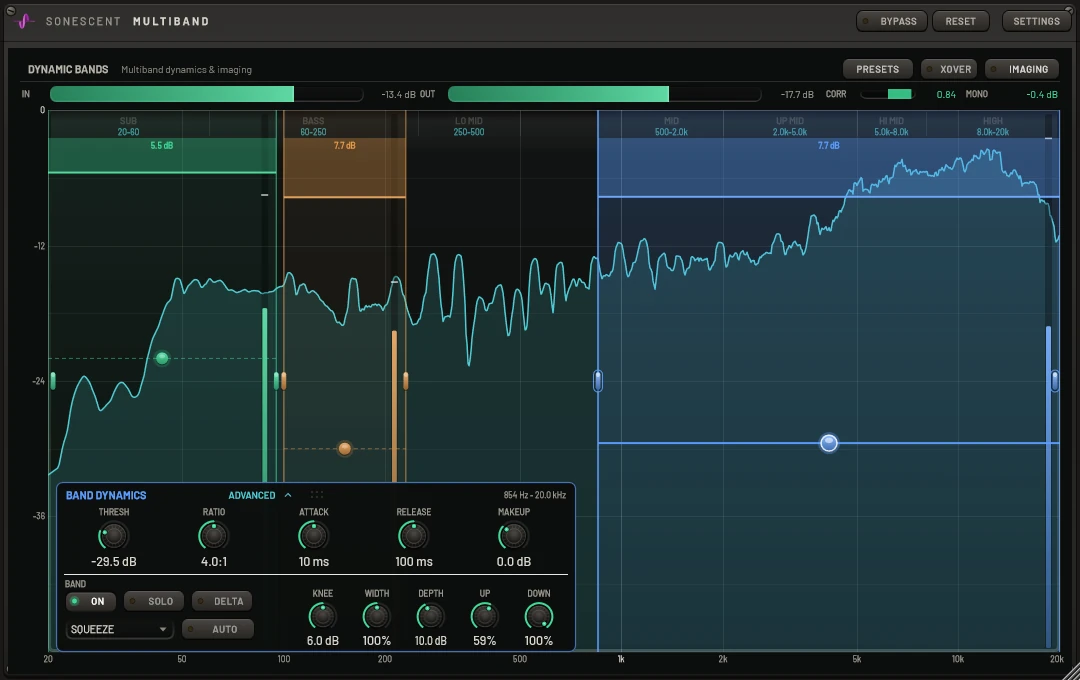Click the 6.0 dB knee value
This screenshot has width=1080, height=680.
click(322, 641)
